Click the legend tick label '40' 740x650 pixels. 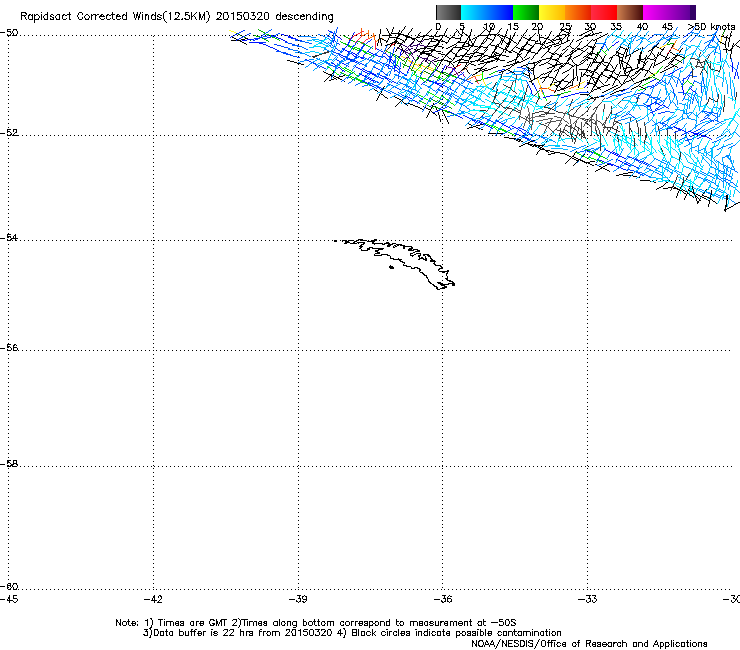point(642,27)
